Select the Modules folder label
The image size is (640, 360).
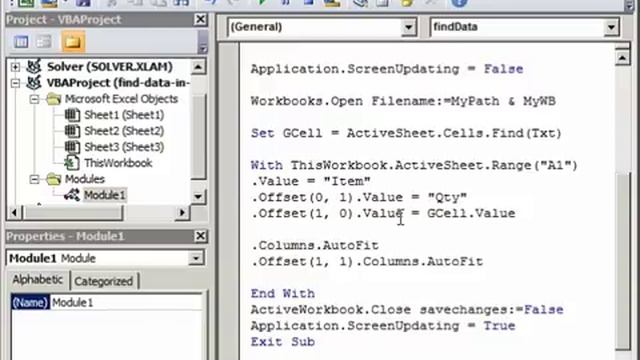84,179
